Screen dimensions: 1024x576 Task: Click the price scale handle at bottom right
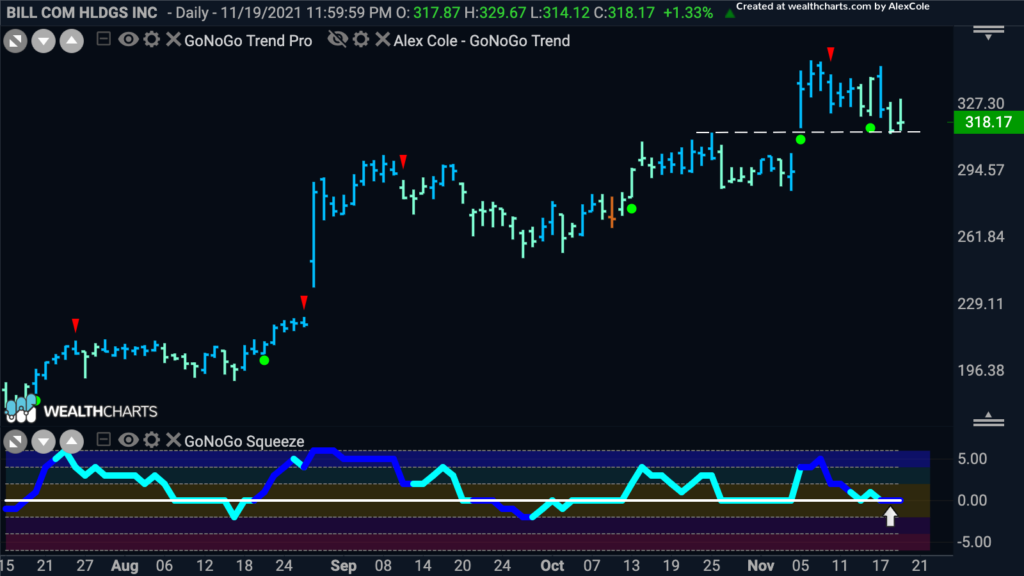click(x=989, y=420)
